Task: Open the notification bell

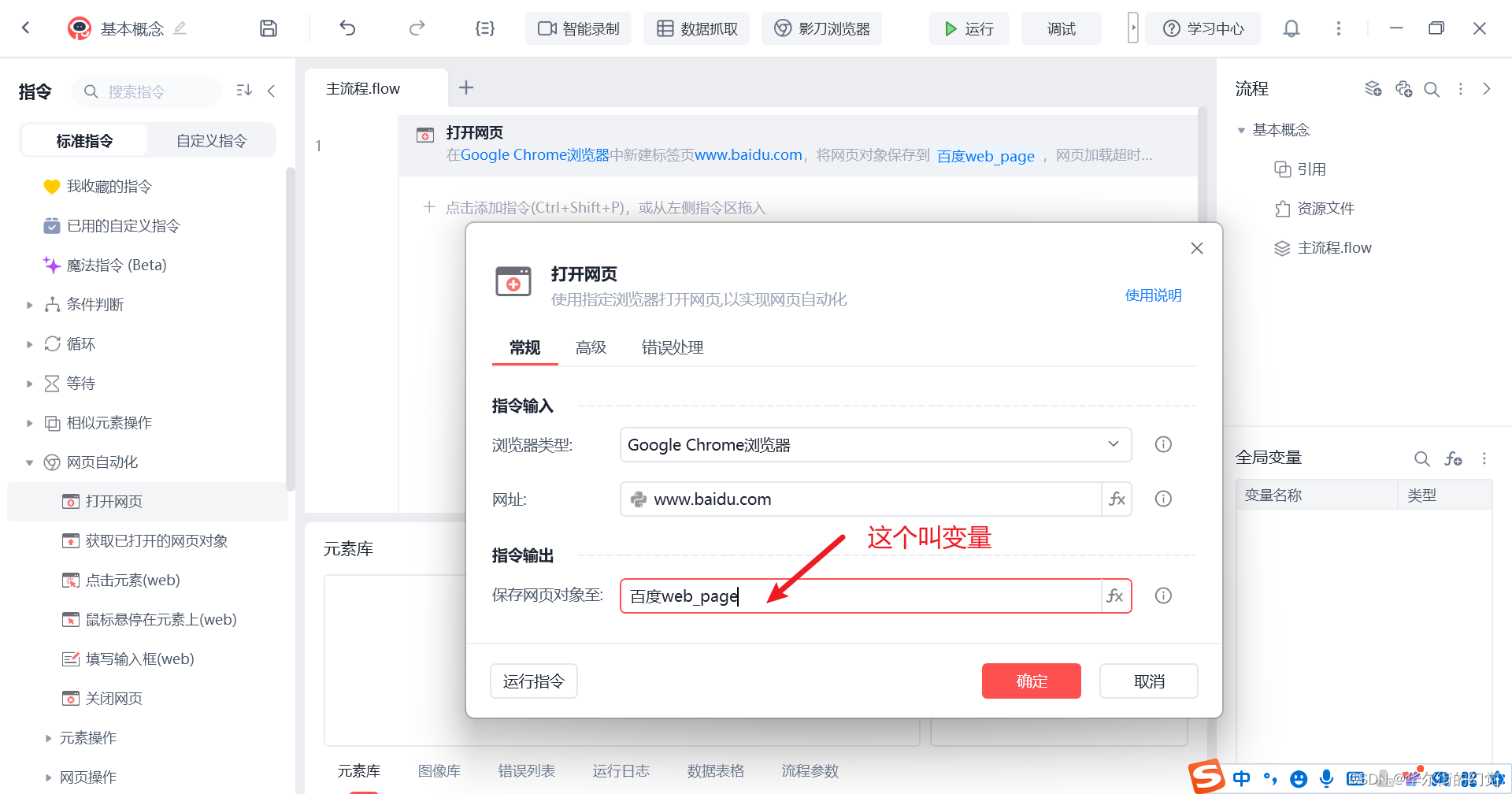Action: pos(1291,28)
